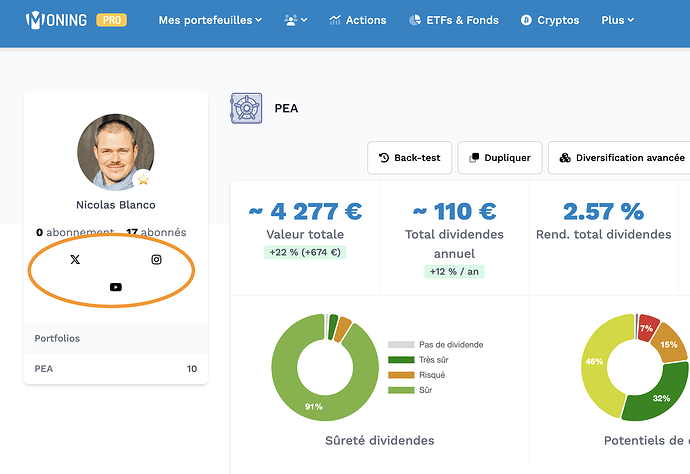Click the Back-test button
The width and height of the screenshot is (690, 474).
coord(411,158)
